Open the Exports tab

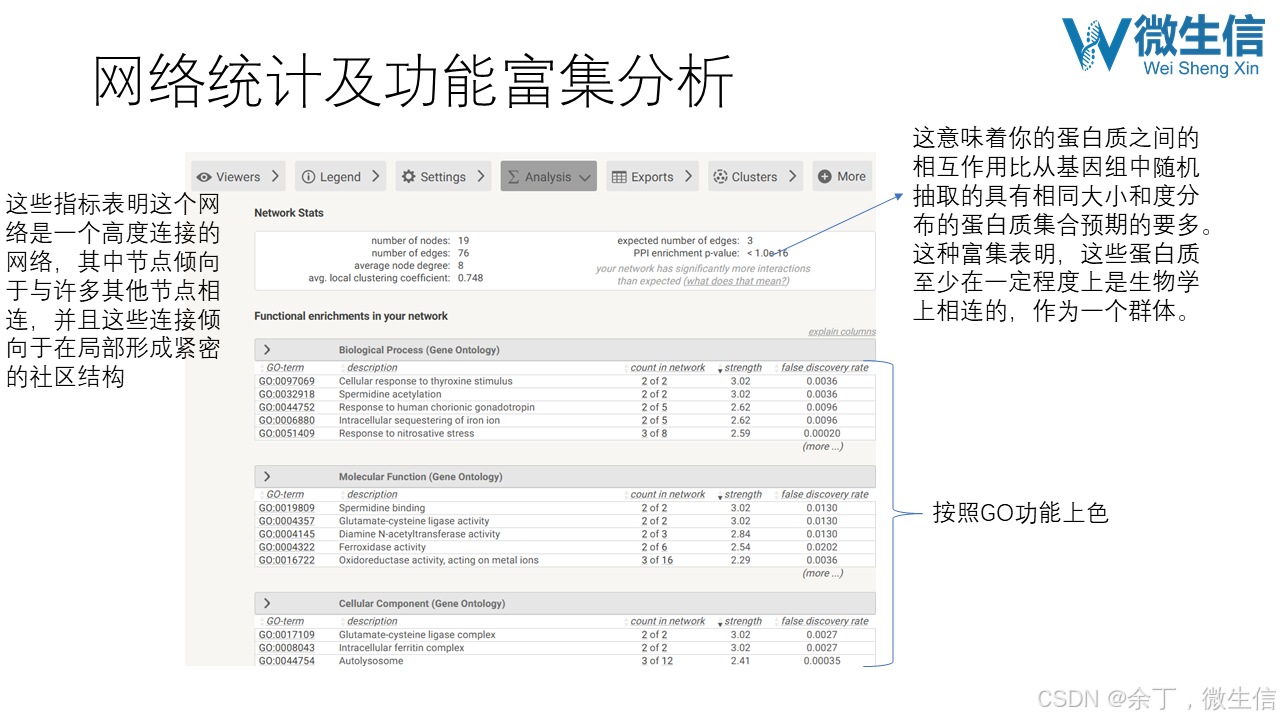pos(652,176)
